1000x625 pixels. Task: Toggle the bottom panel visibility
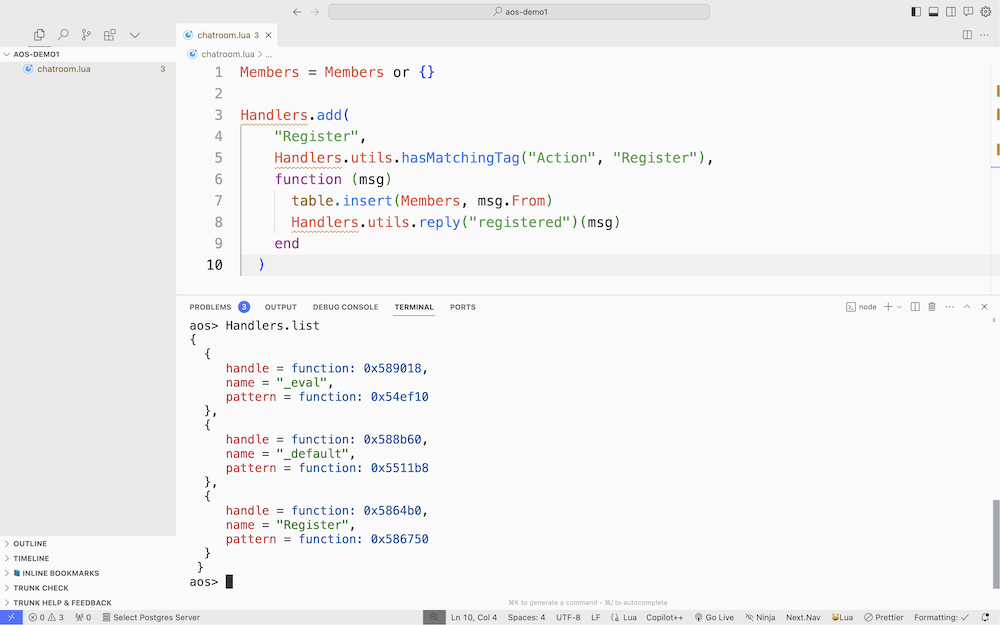(933, 12)
